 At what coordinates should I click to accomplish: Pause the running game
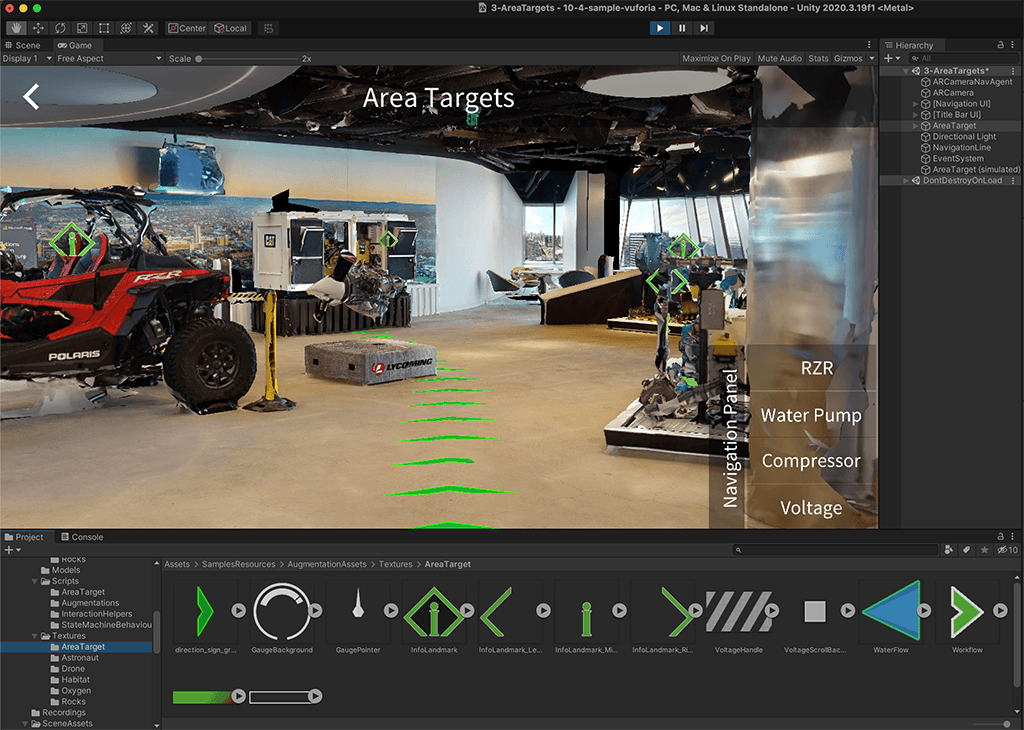682,28
